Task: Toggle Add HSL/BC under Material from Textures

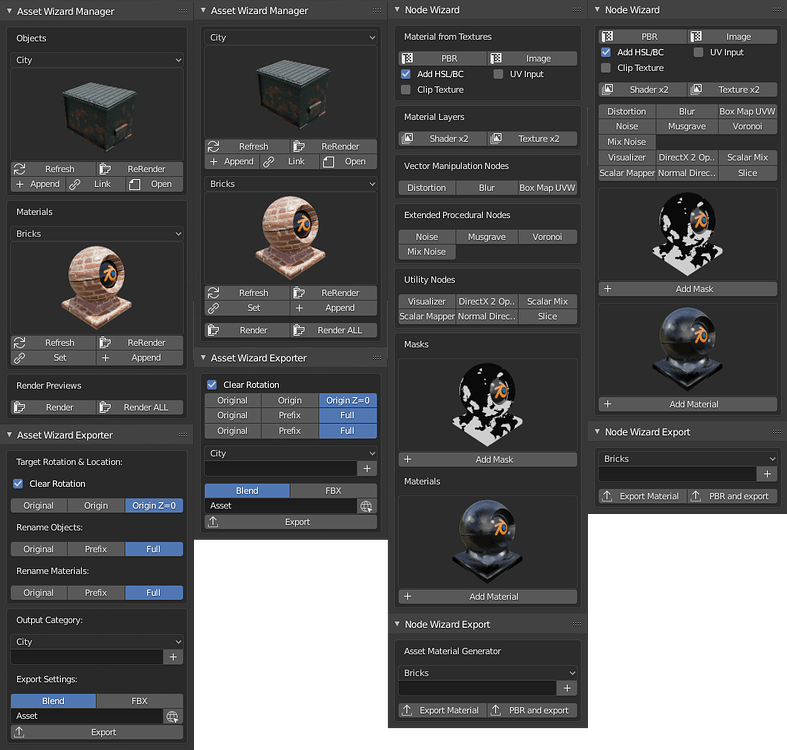Action: 406,74
